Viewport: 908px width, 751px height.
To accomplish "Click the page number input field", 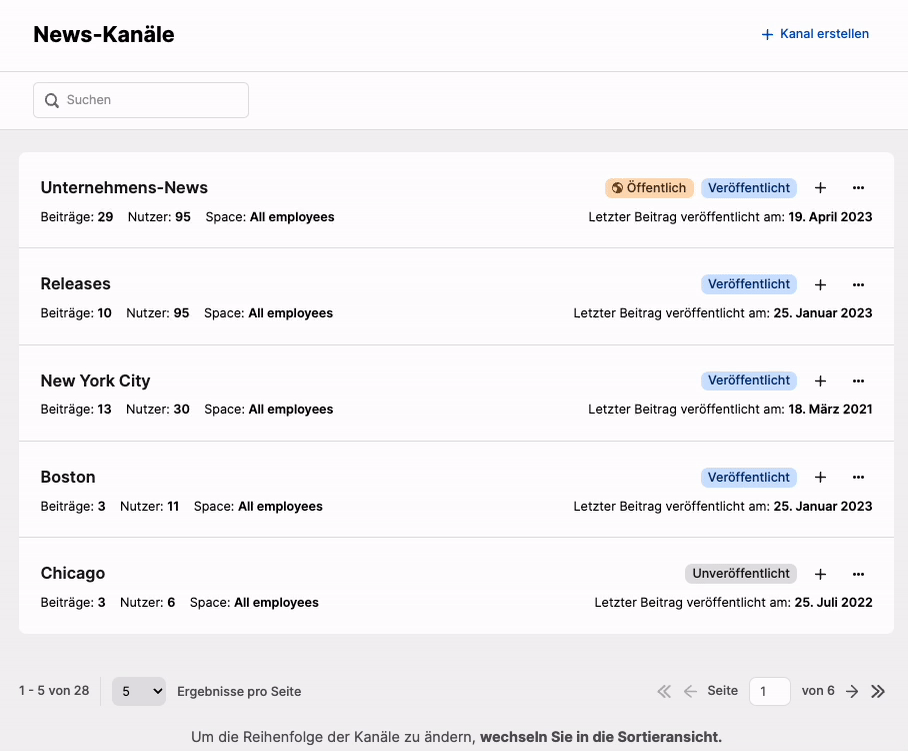I will [770, 691].
